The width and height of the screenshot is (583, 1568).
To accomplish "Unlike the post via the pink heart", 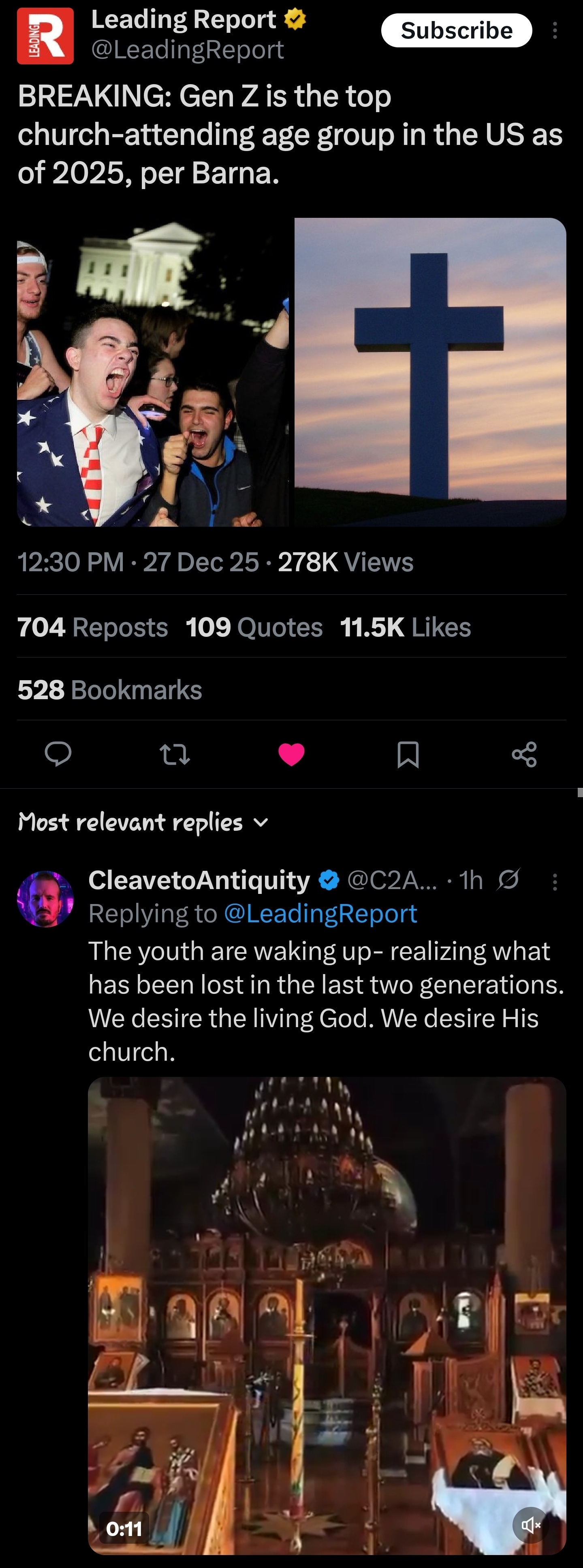I will [x=291, y=754].
